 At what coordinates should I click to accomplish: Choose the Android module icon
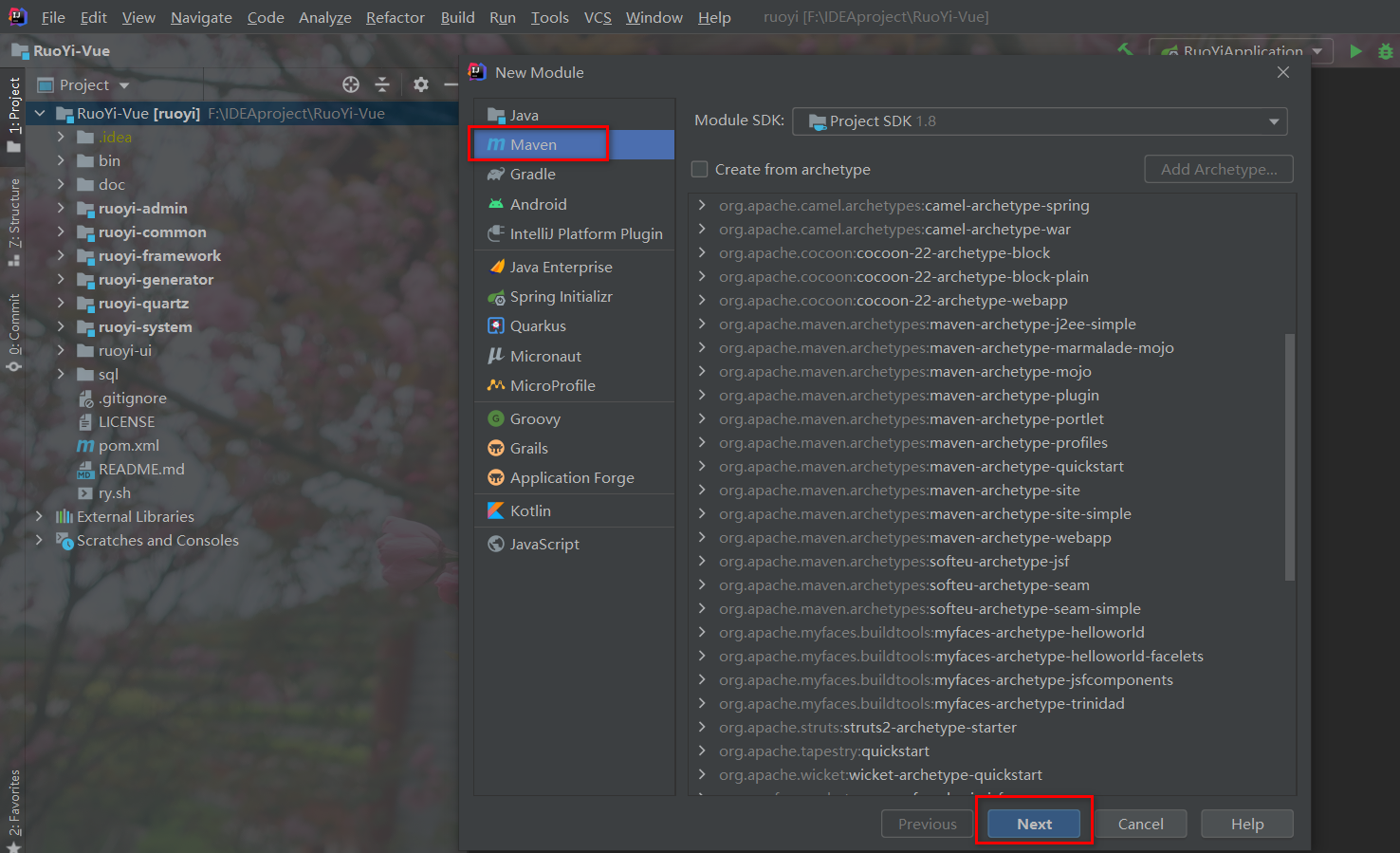[x=496, y=204]
